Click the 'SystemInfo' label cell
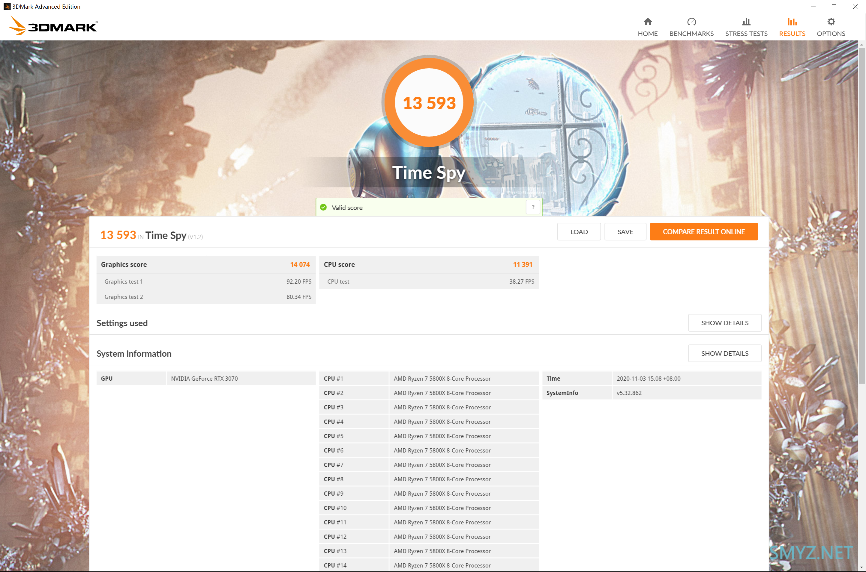 point(577,393)
